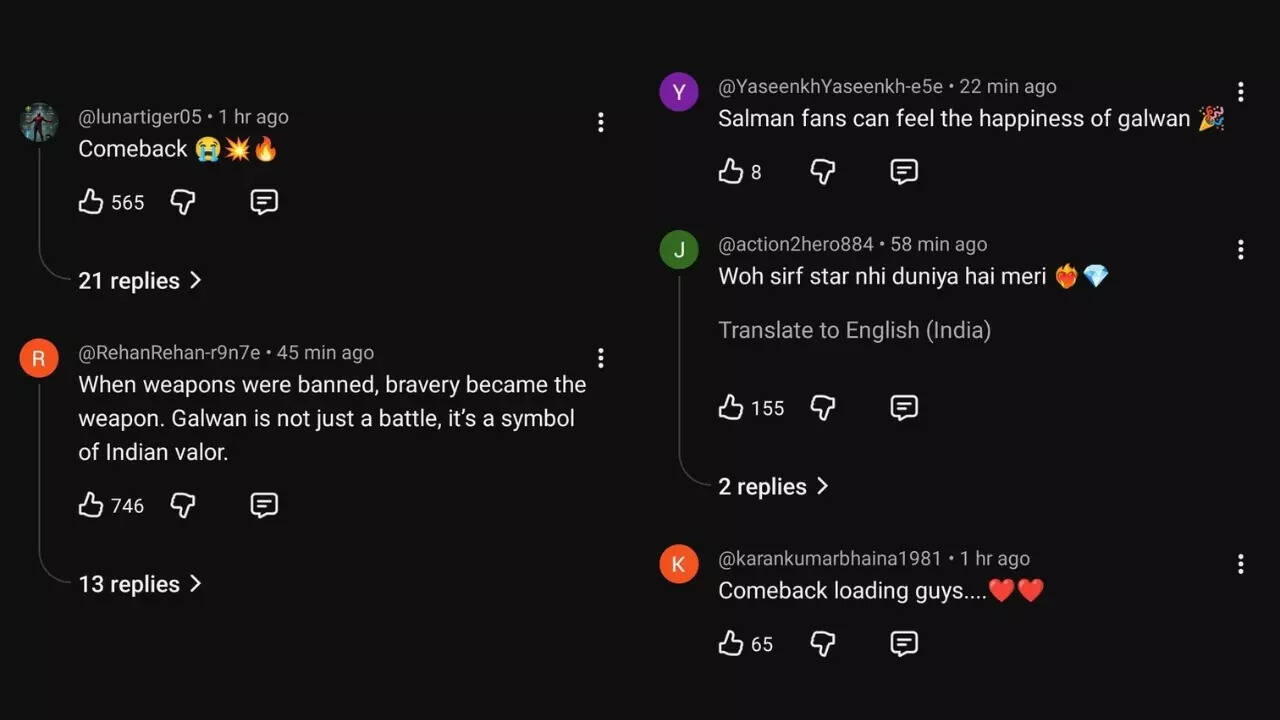Like @action2hero884's comment
The image size is (1280, 720).
(731, 407)
